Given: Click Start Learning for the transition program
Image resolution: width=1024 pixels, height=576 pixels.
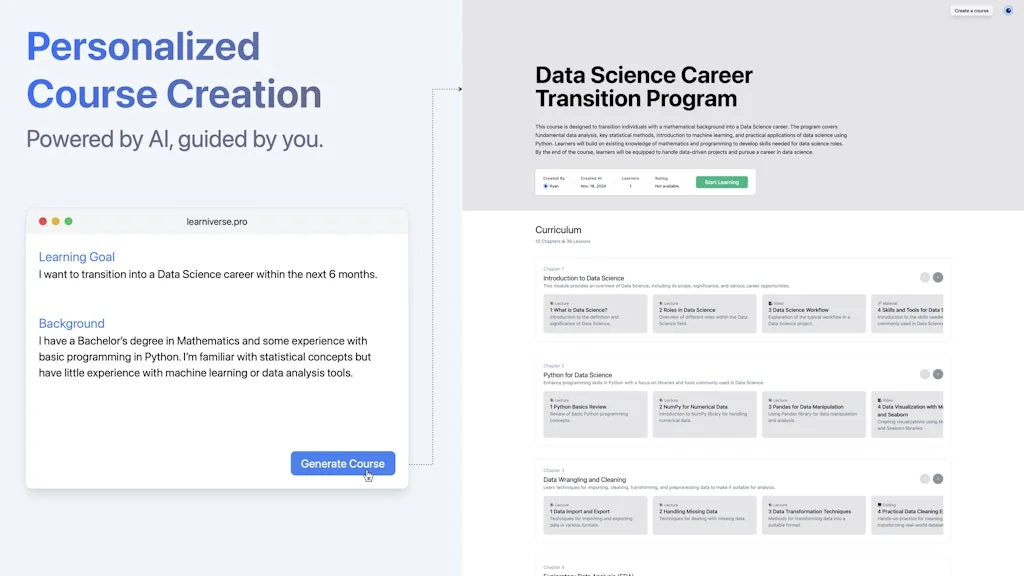Looking at the screenshot, I should [x=722, y=182].
